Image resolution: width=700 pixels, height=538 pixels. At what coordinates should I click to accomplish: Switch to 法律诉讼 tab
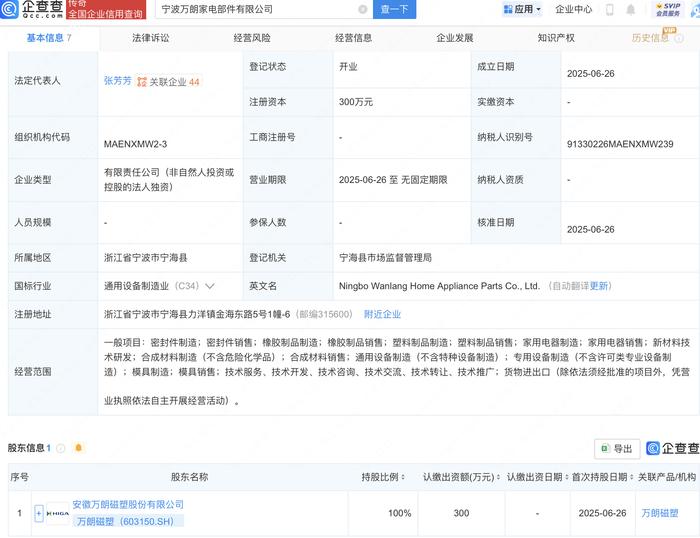(150, 38)
